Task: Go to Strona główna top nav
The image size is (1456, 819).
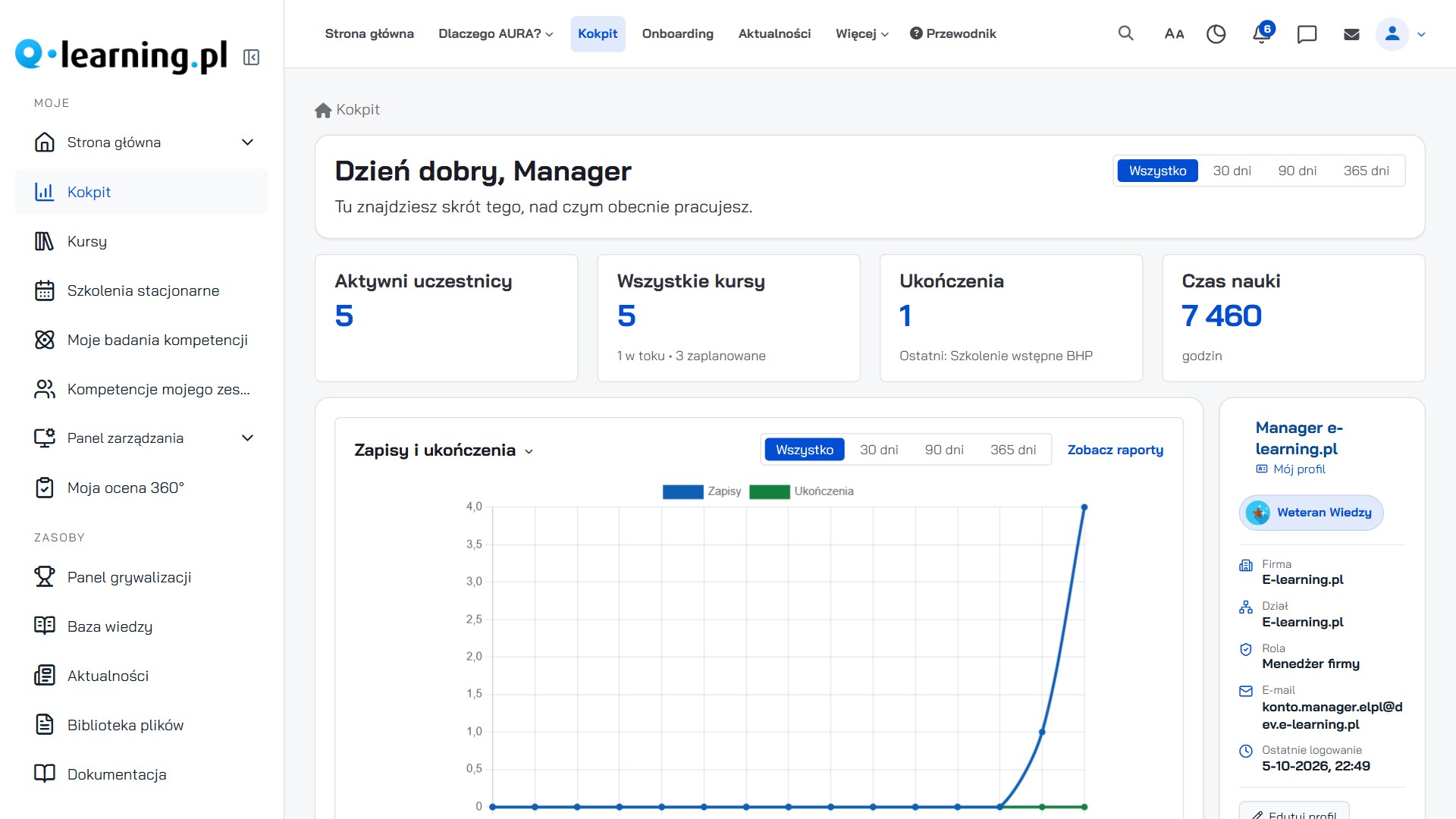Action: click(x=369, y=34)
